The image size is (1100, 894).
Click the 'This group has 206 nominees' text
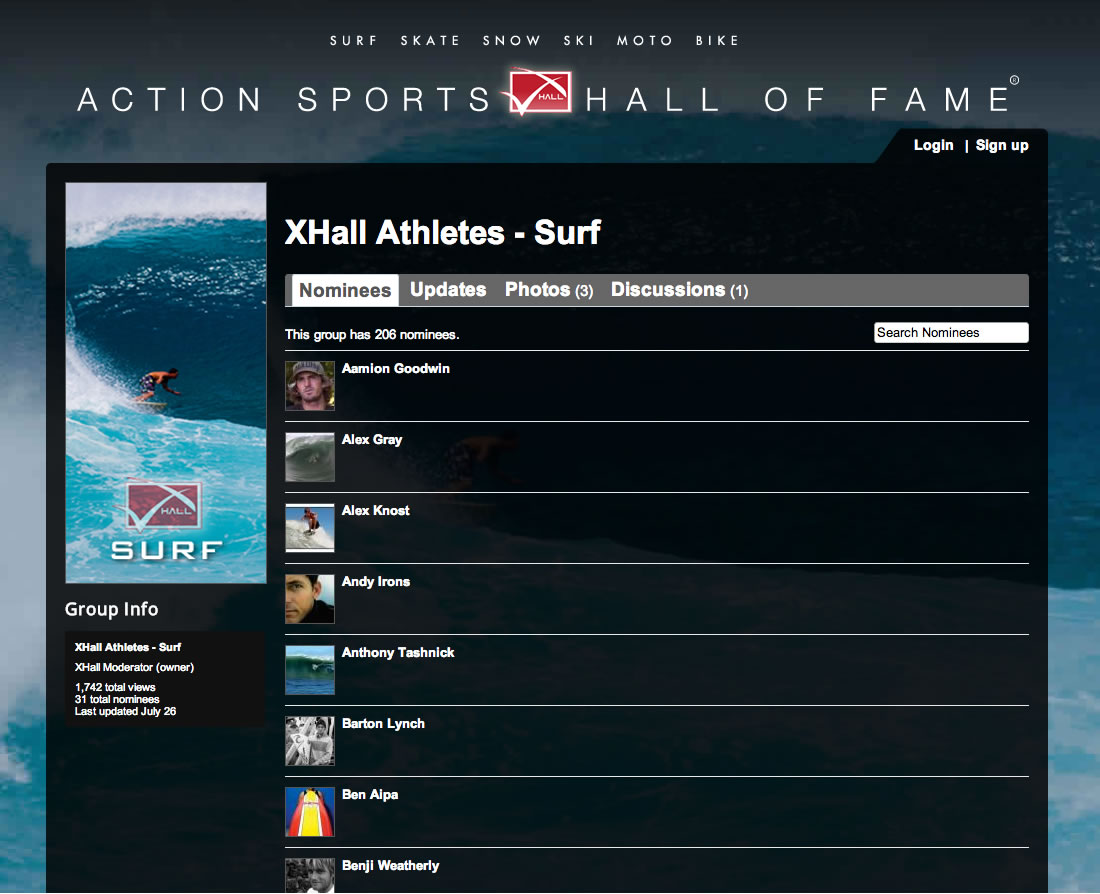pos(372,335)
